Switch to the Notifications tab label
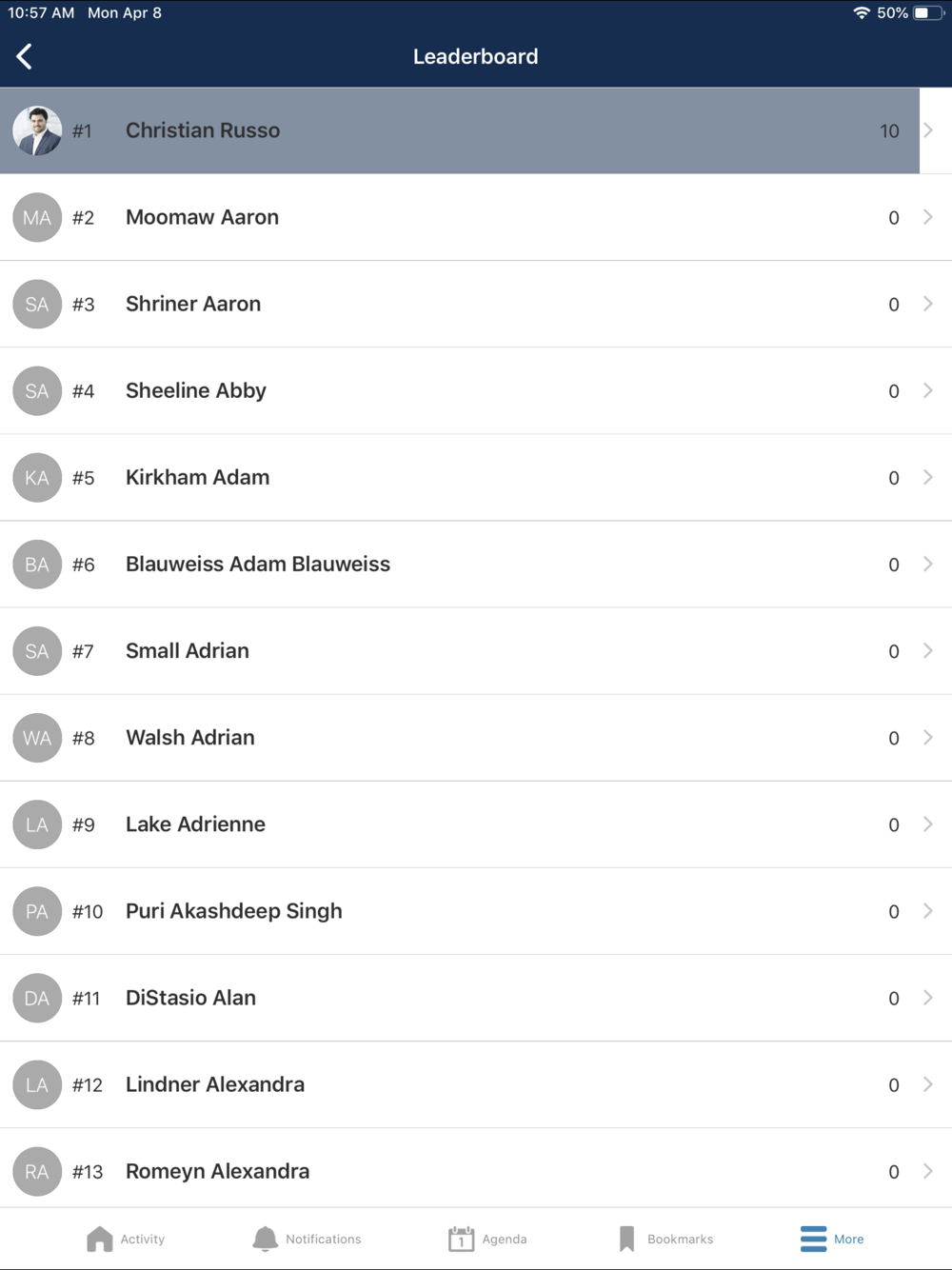 tap(324, 1240)
